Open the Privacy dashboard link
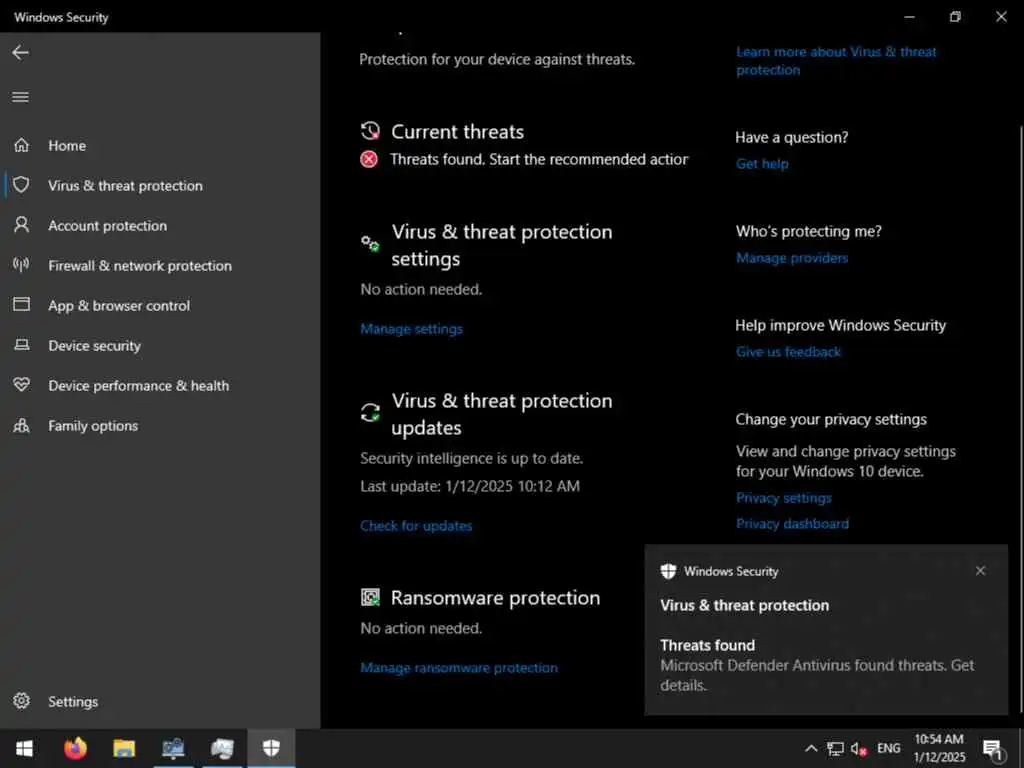 tap(792, 523)
